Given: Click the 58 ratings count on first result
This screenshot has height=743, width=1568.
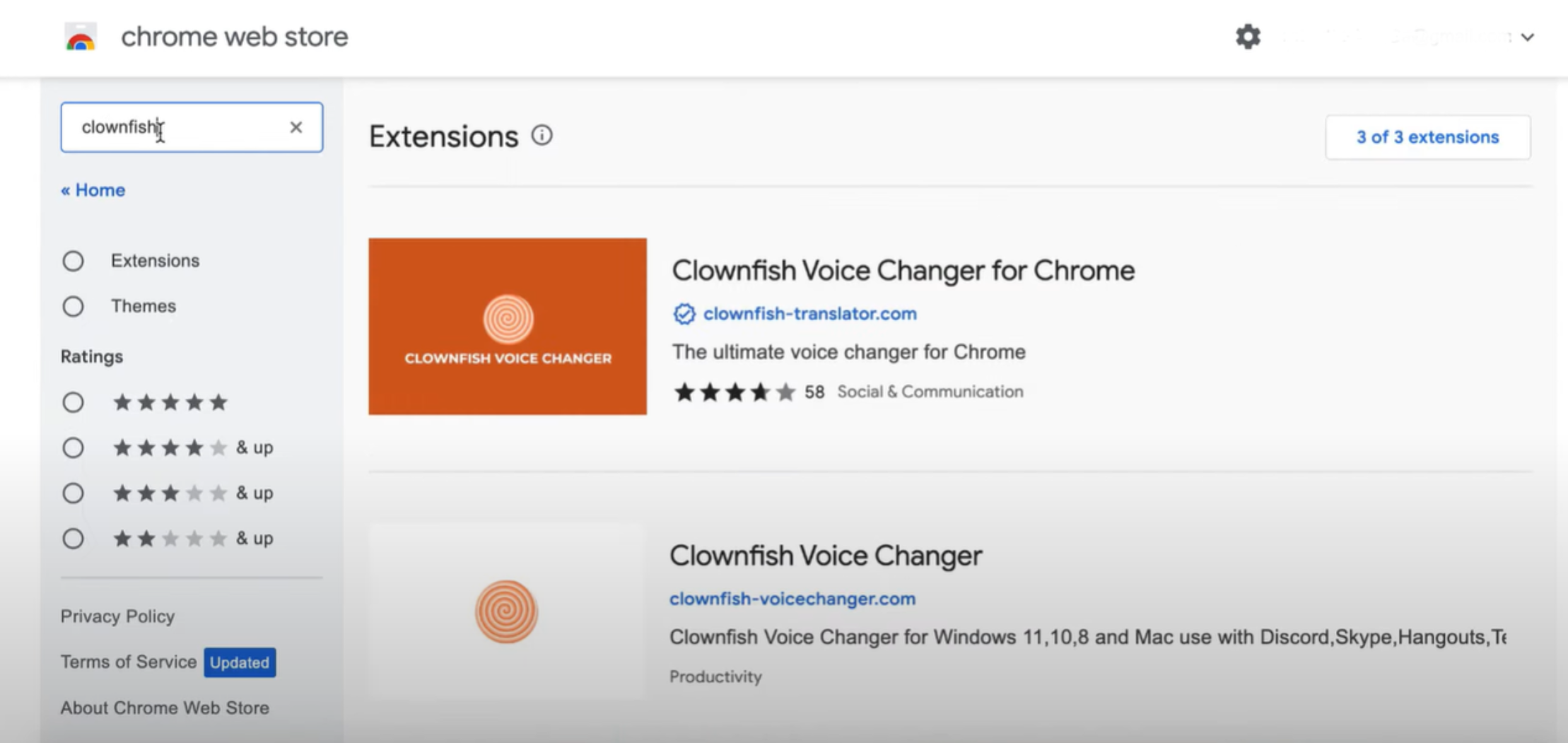Looking at the screenshot, I should (x=814, y=391).
